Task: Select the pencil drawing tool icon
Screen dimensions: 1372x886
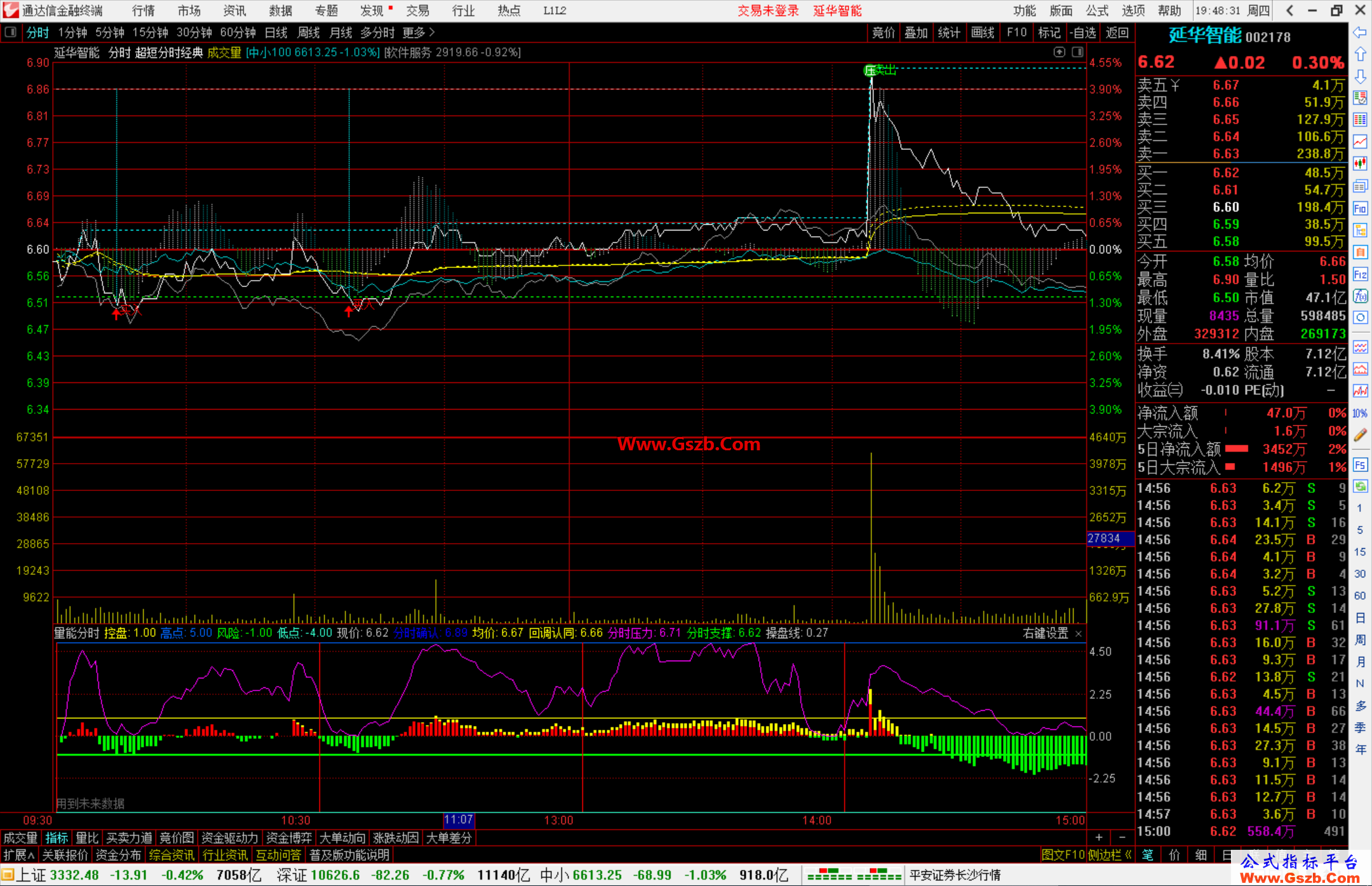Action: (x=1360, y=435)
